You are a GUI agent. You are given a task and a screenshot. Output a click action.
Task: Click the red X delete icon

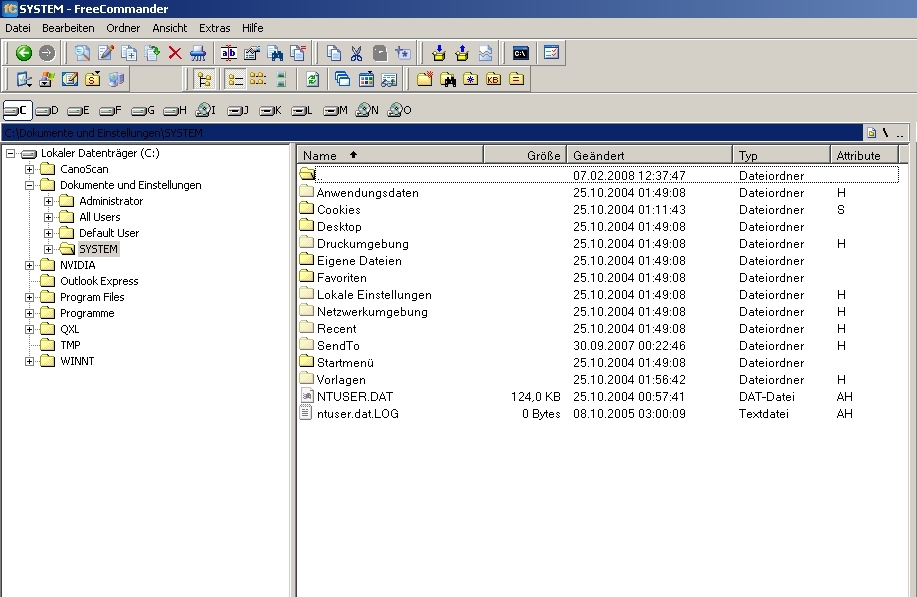coord(175,53)
